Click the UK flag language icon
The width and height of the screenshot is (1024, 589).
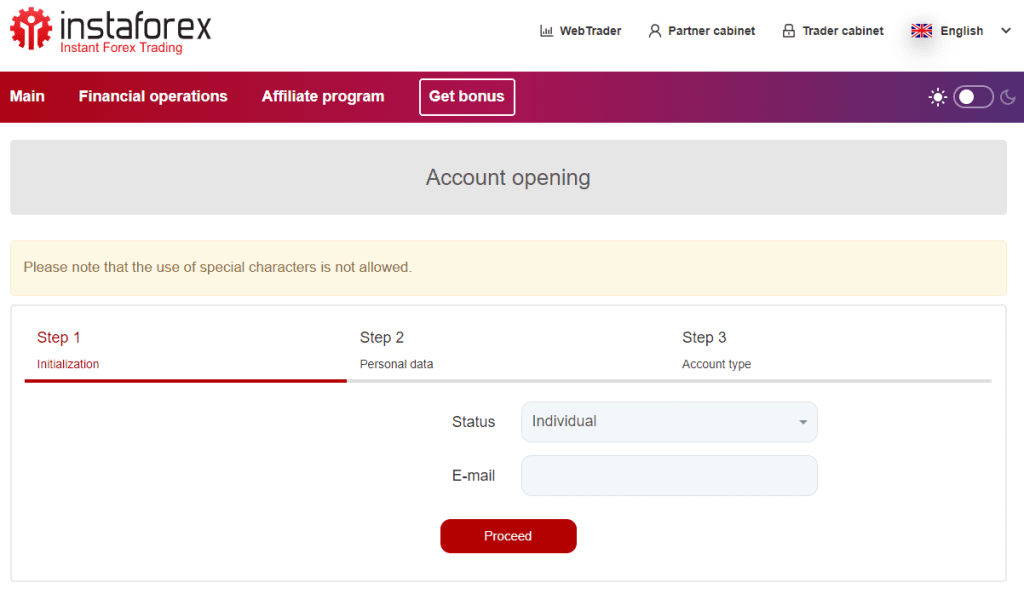coord(921,31)
